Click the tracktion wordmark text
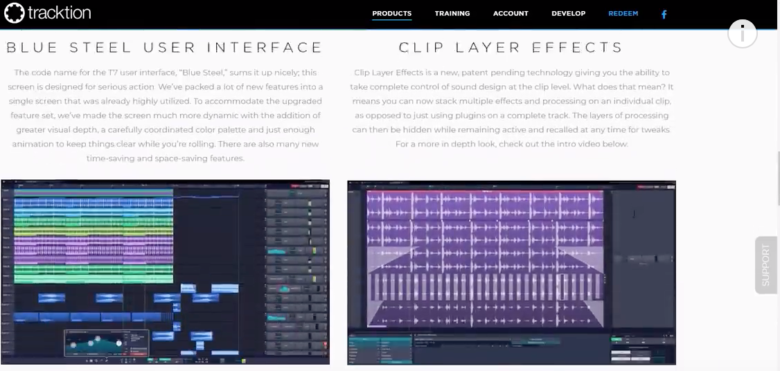Screen dimensions: 780x371 (x=60, y=12)
